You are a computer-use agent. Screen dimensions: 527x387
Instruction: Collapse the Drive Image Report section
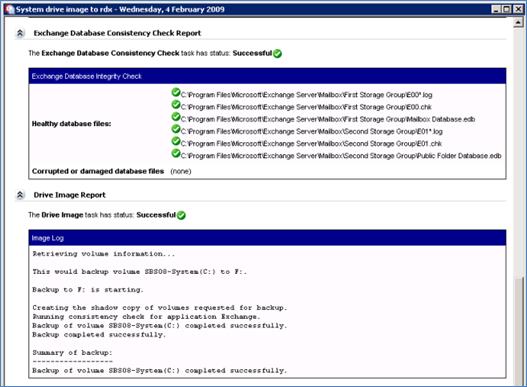(20, 195)
